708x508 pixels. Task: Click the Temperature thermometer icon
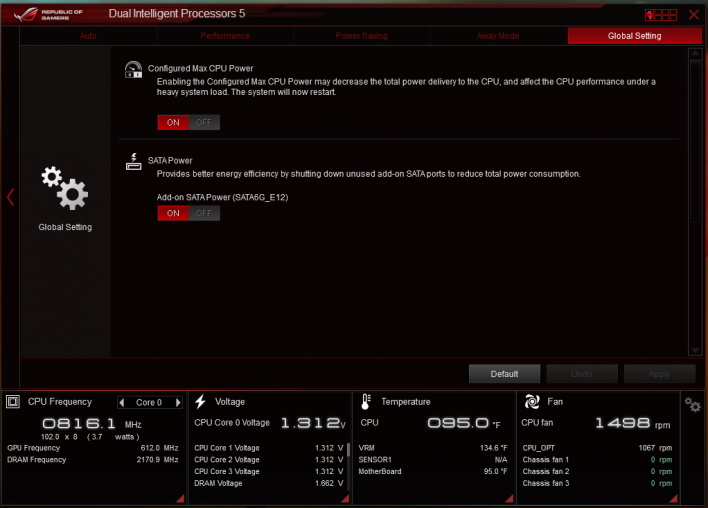pyautogui.click(x=366, y=401)
